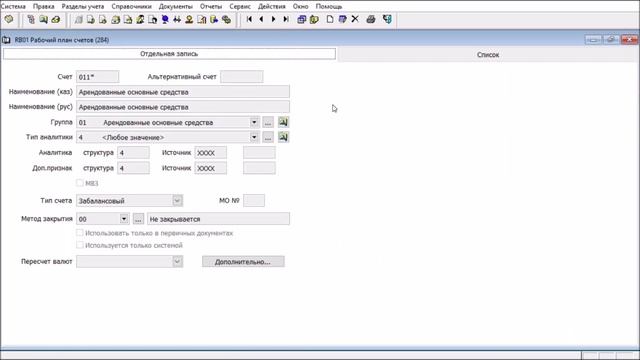Open the Сервис menu

[240, 6]
